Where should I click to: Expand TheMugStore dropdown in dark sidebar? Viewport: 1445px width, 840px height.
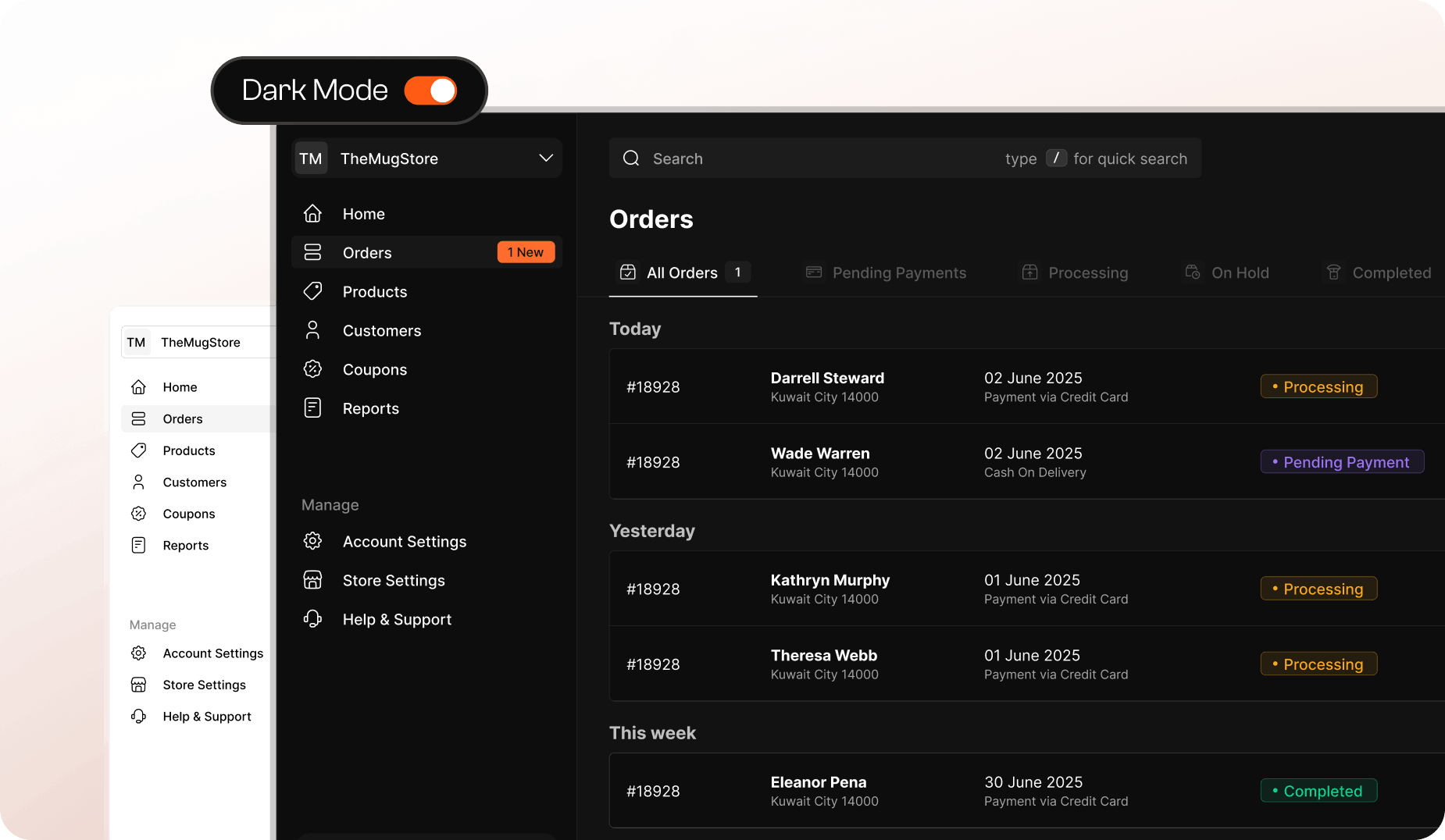pos(546,158)
